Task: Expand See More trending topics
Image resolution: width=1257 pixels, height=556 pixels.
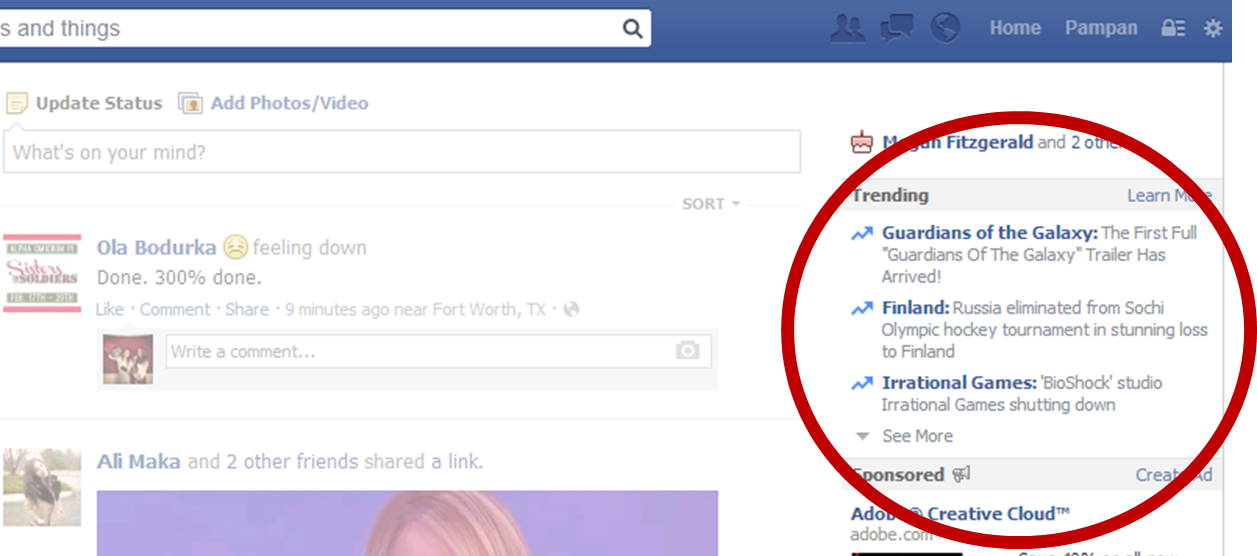Action: (x=916, y=436)
